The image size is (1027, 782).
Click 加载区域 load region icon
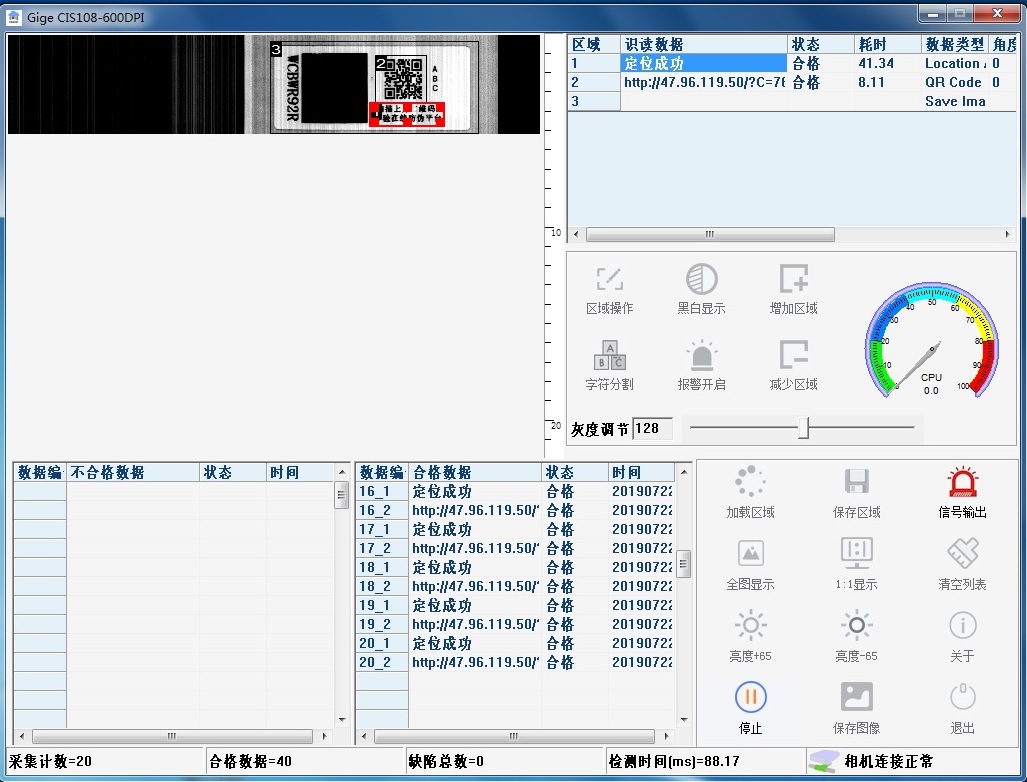(750, 485)
